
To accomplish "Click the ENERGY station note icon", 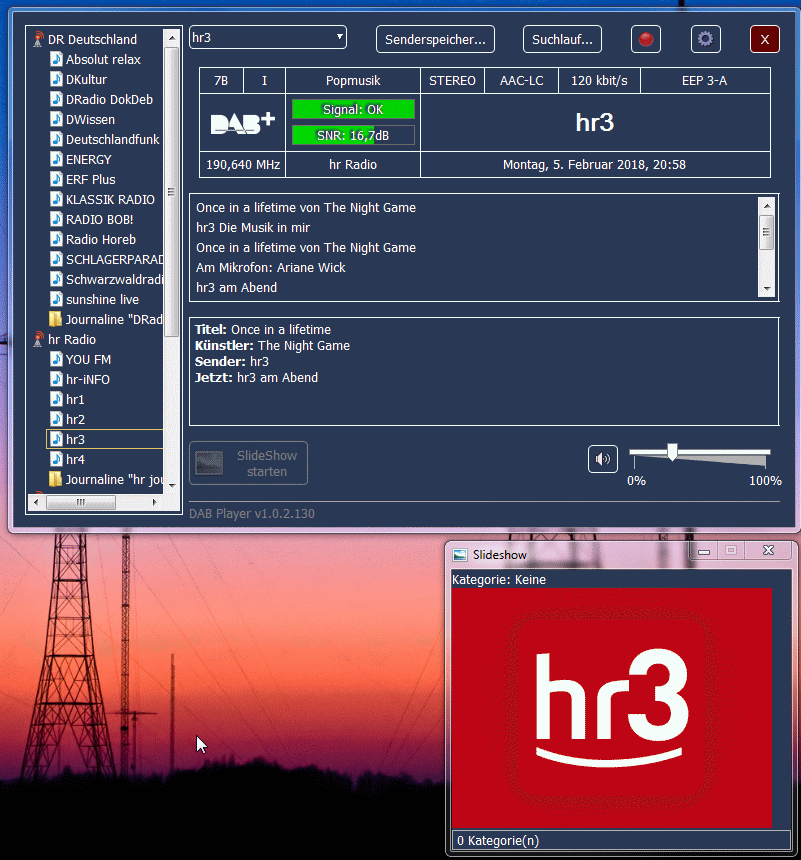I will click(56, 160).
